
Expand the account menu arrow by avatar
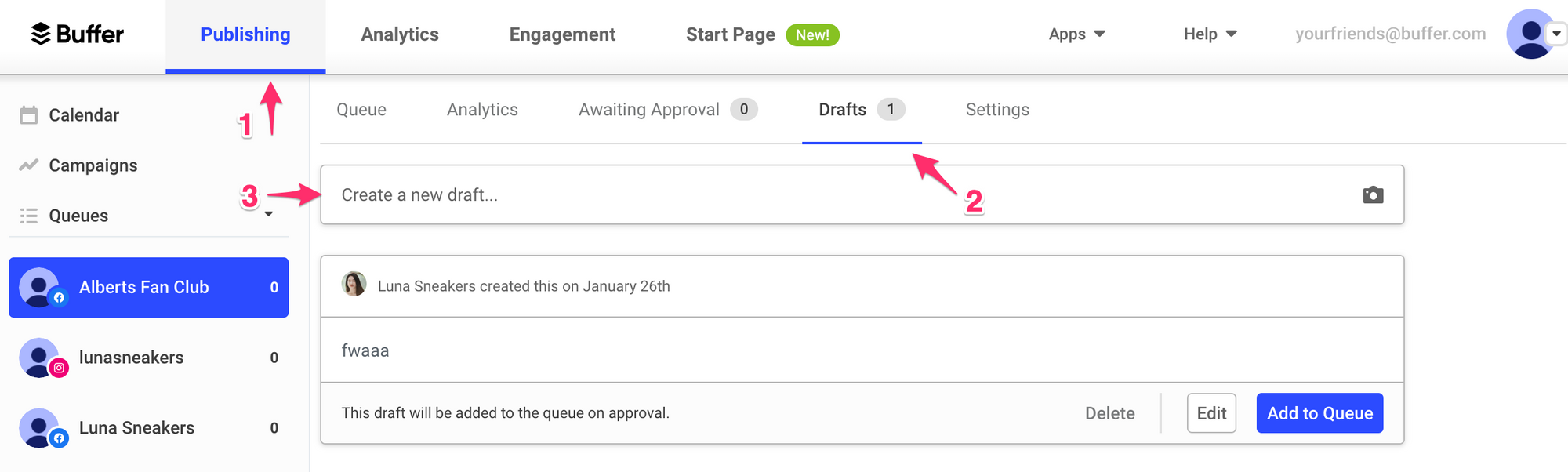click(x=1556, y=34)
